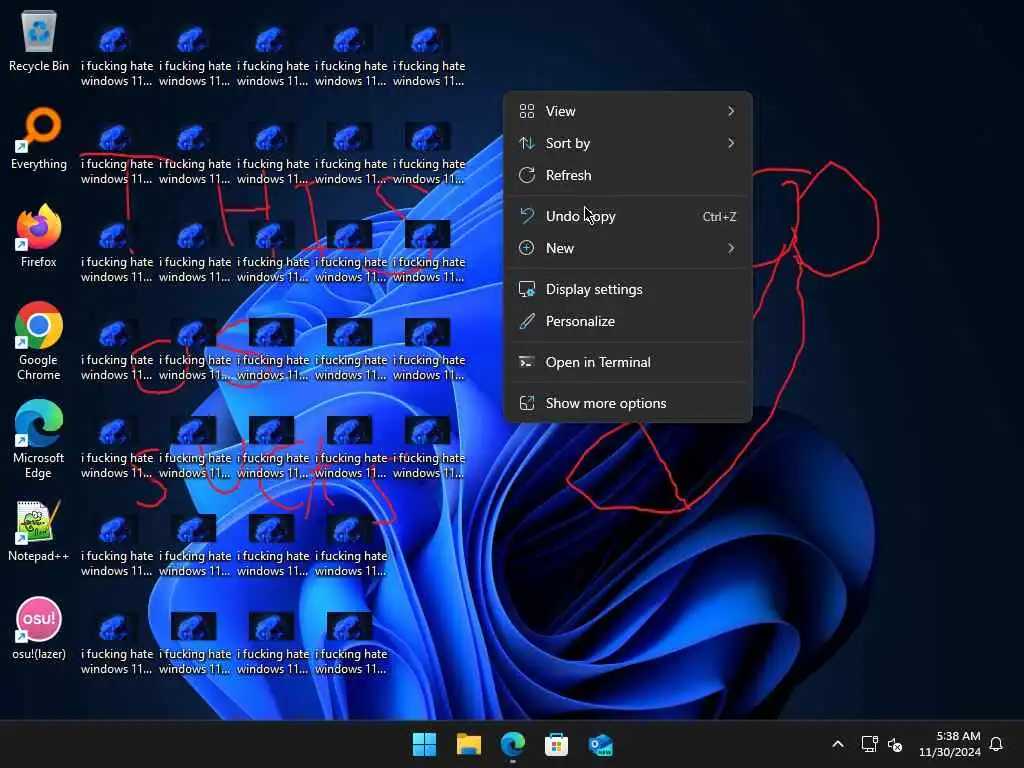Select the file right of Microsoft Edge
Screen dimensions: 1024x768
coord(116,448)
